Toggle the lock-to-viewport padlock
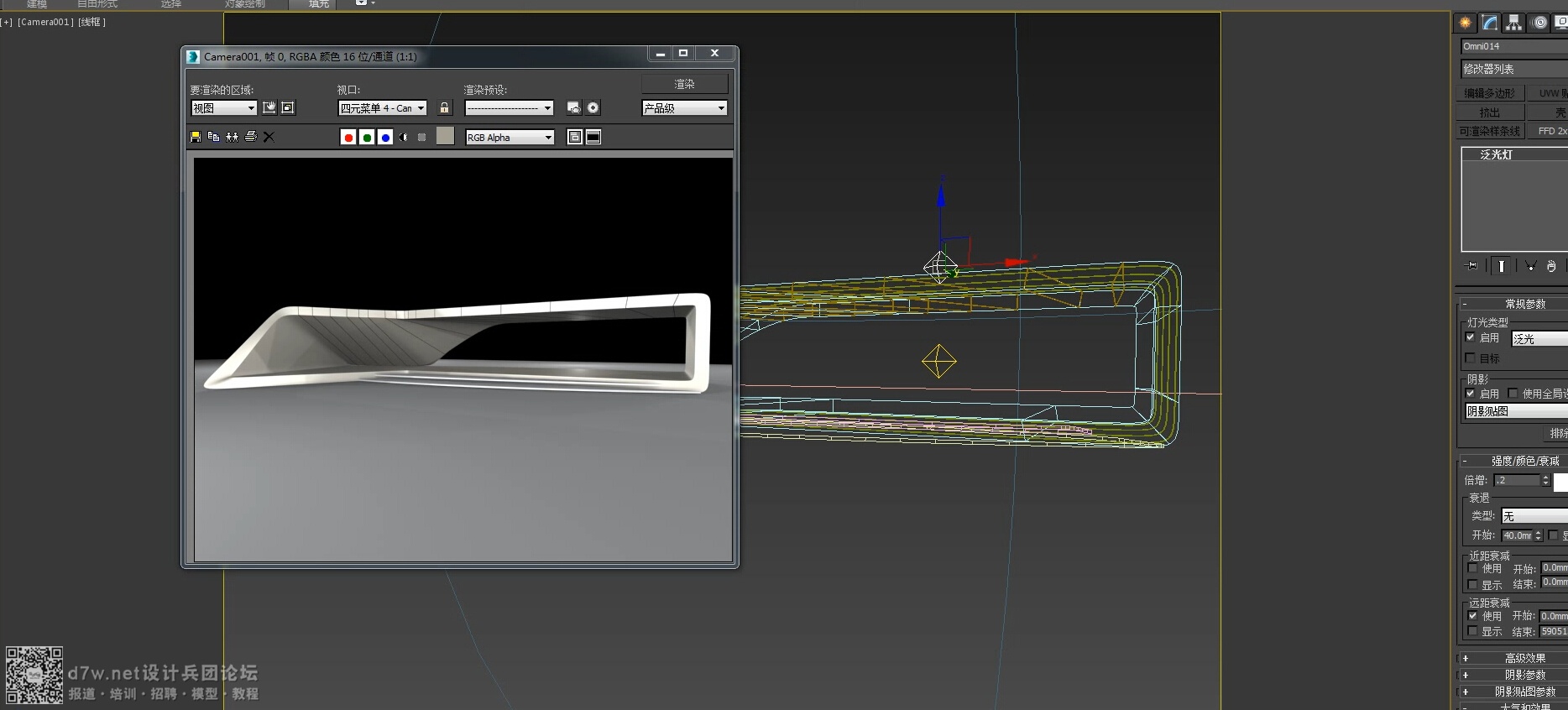1568x710 pixels. pos(444,107)
